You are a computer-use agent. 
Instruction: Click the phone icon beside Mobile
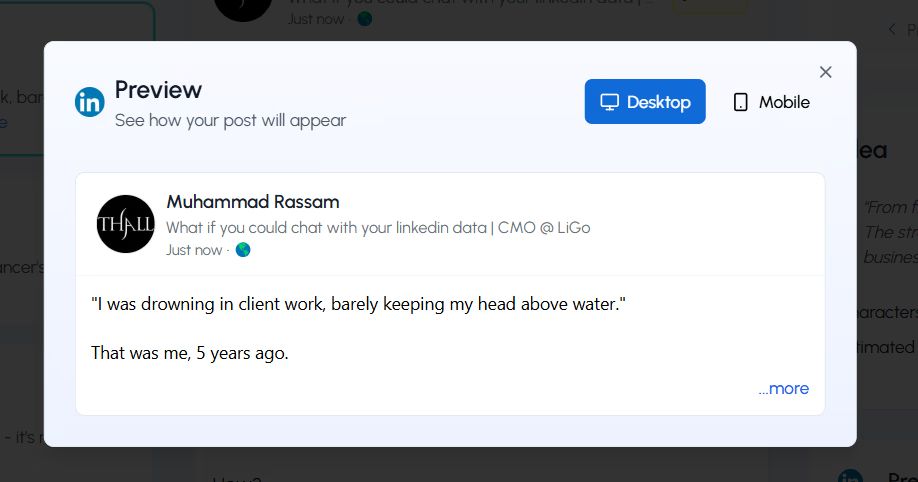point(741,102)
